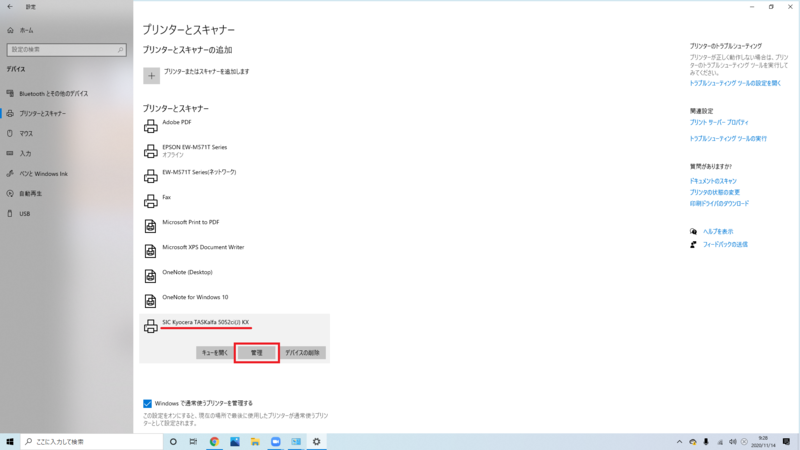Click トラブルシューティング ツールの実行 link
The width and height of the screenshot is (800, 450).
click(728, 139)
